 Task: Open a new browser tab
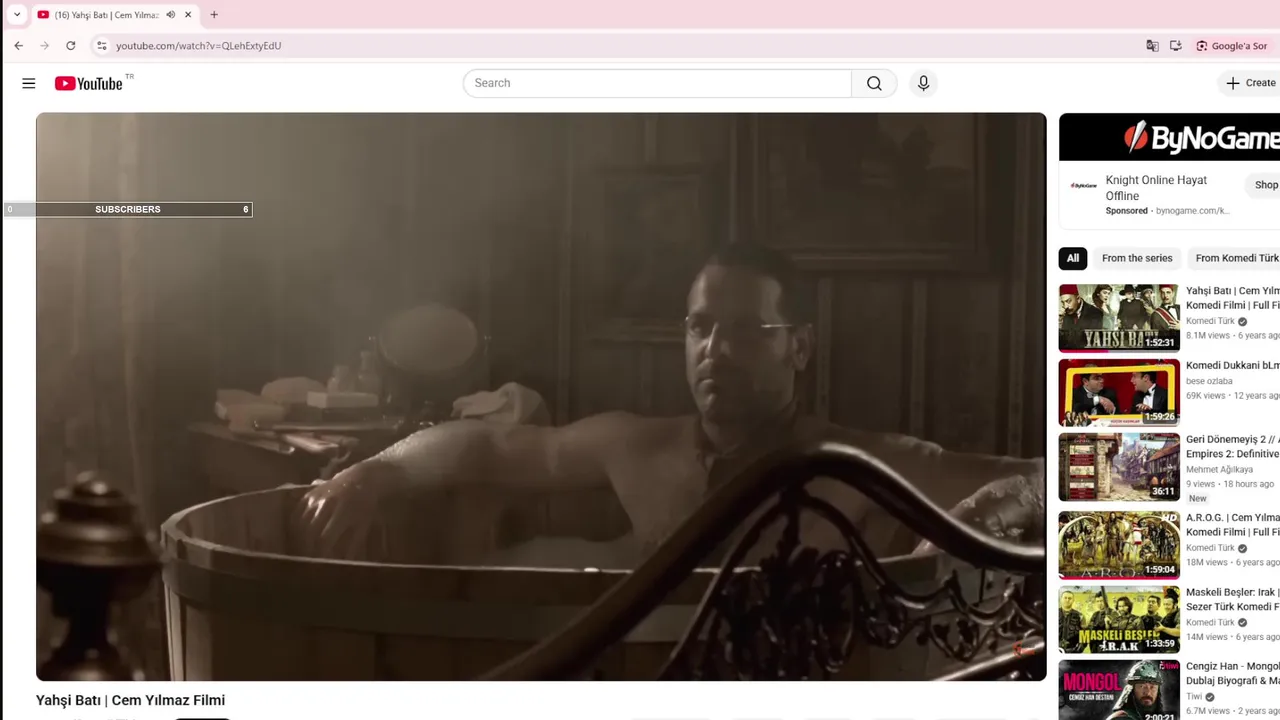coord(214,15)
